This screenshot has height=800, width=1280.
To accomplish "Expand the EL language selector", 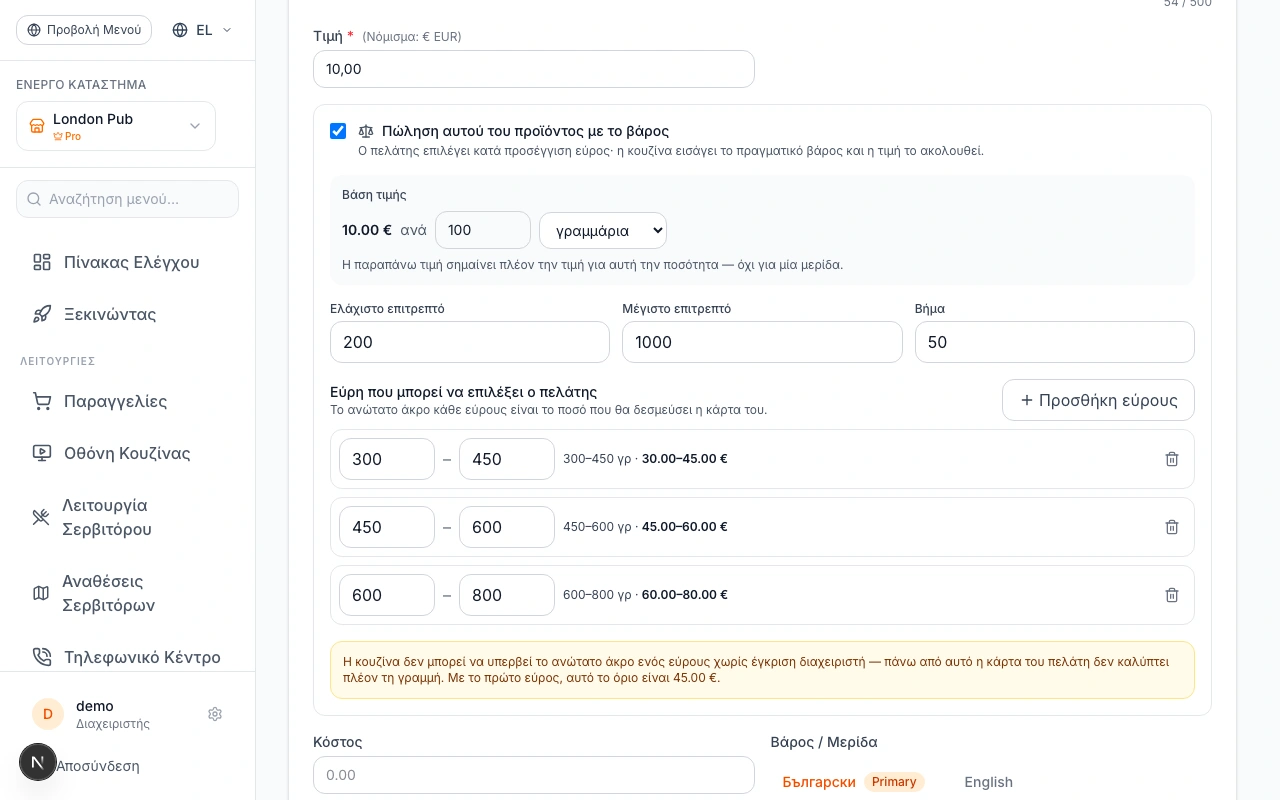I will pos(202,30).
